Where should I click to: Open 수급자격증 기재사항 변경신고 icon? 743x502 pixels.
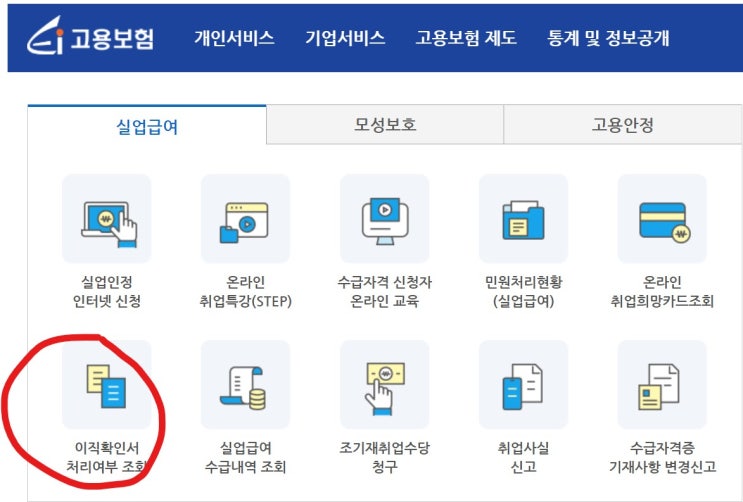662,384
